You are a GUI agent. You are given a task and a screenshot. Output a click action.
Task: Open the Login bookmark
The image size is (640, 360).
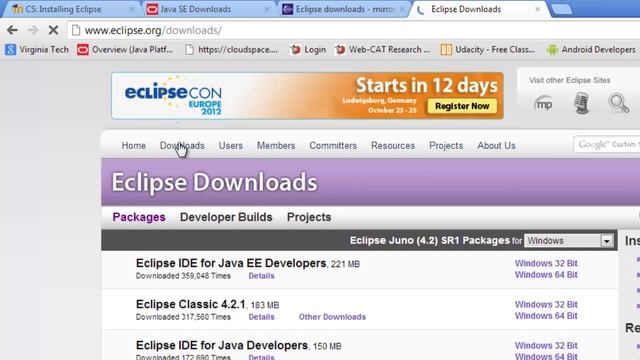tap(308, 50)
